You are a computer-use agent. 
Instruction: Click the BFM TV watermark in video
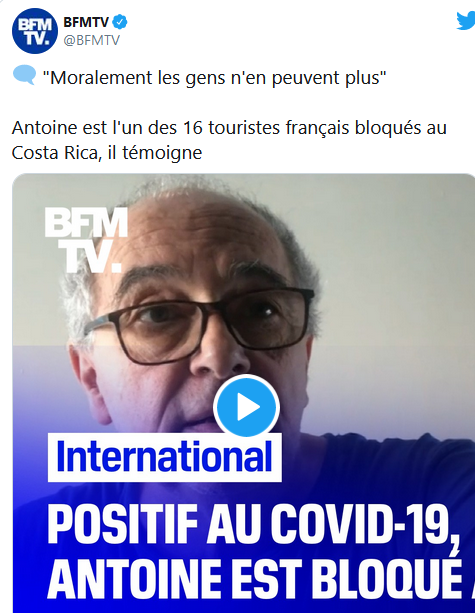coord(86,239)
